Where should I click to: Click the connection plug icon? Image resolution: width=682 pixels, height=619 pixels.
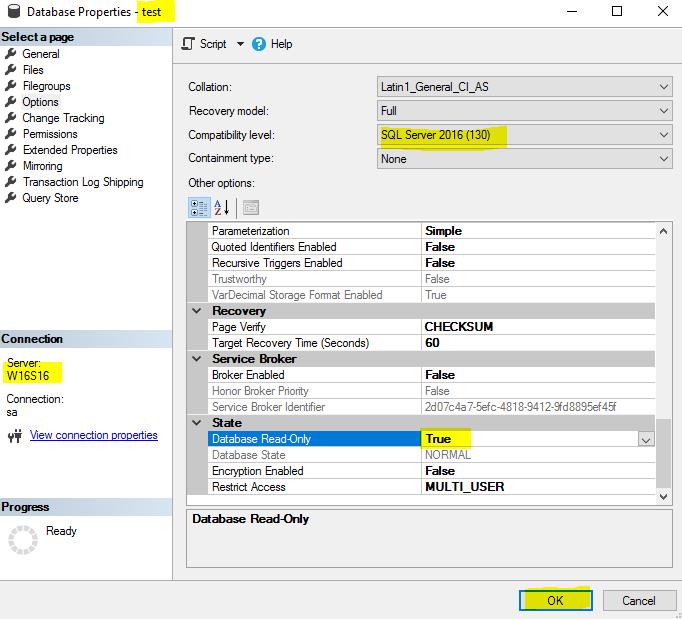pyautogui.click(x=15, y=435)
